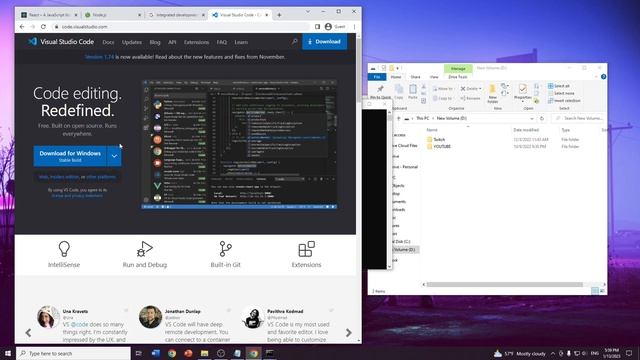Click Jonathan Dunlap's profile picture
This screenshot has height=360, width=640.
(x=150, y=317)
